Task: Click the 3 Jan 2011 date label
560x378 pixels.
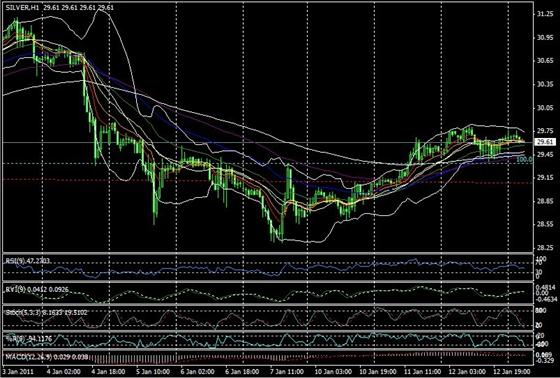Action: coord(19,371)
